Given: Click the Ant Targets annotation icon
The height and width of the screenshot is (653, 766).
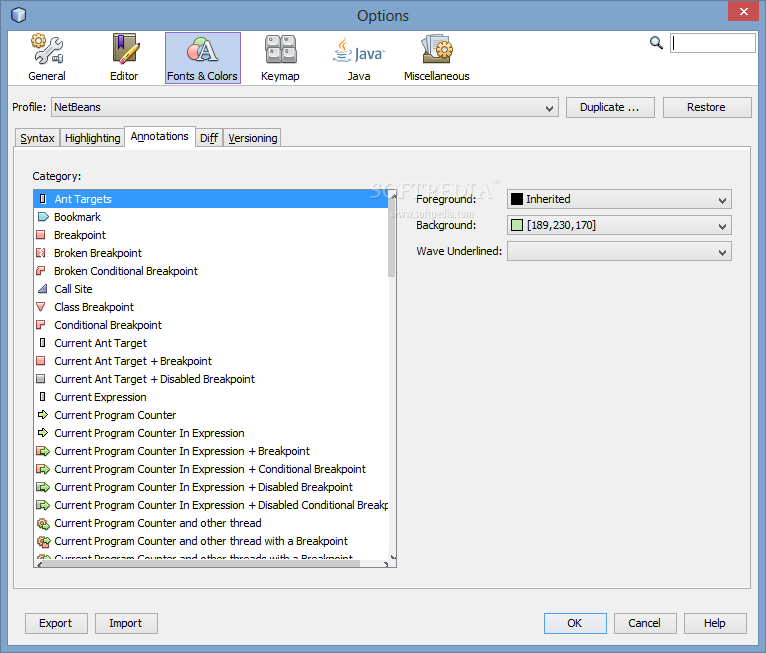Looking at the screenshot, I should [x=43, y=199].
